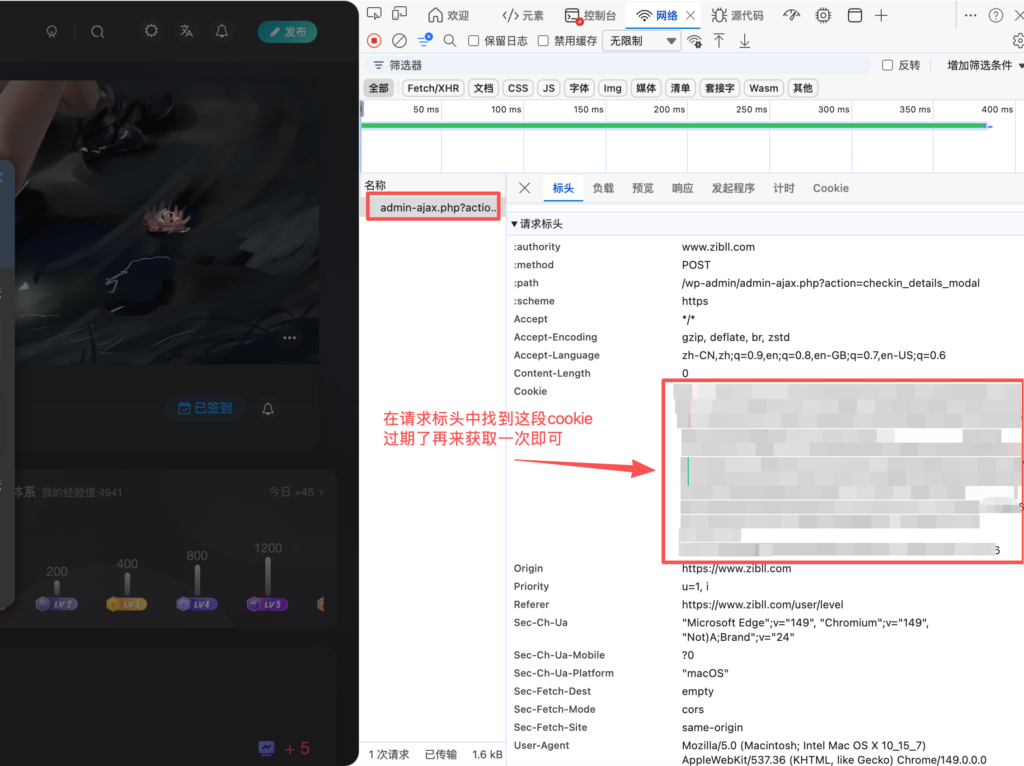
Task: Open network search with magnifier icon
Action: pyautogui.click(x=450, y=40)
